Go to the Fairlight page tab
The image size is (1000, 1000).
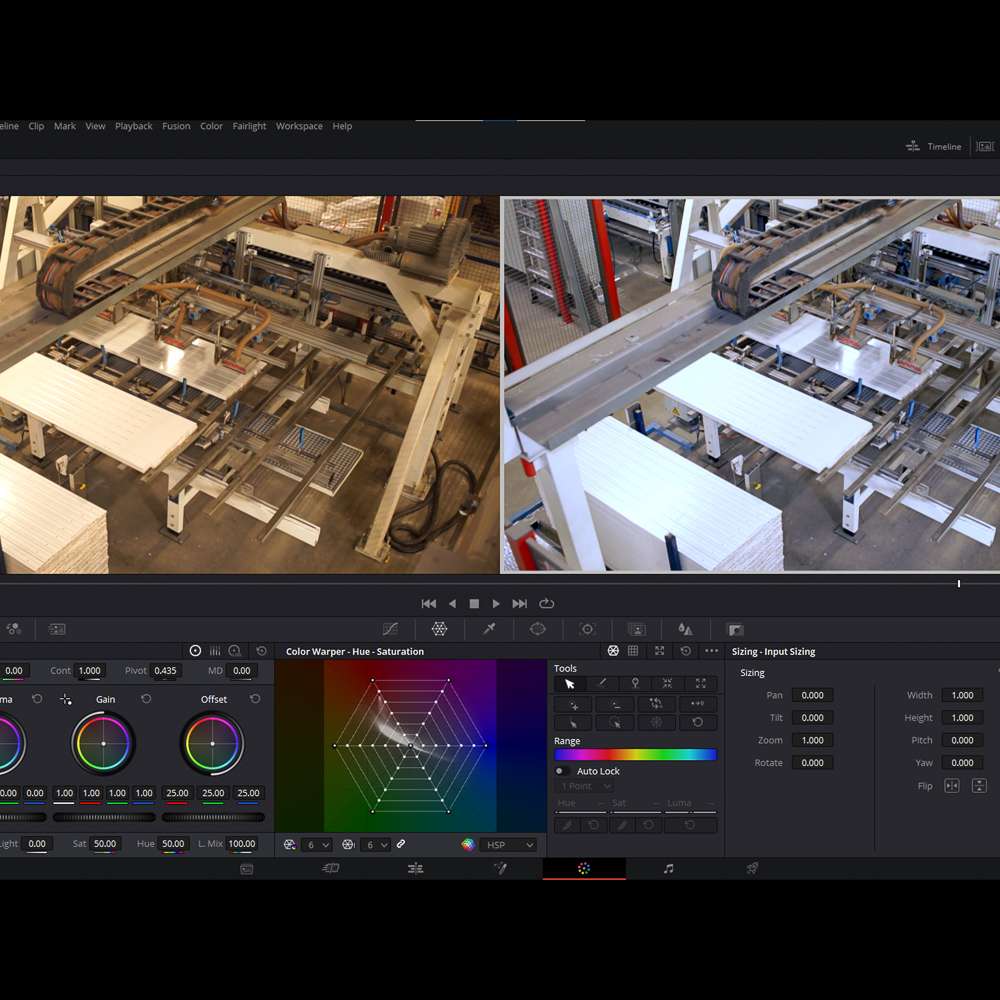[x=668, y=869]
